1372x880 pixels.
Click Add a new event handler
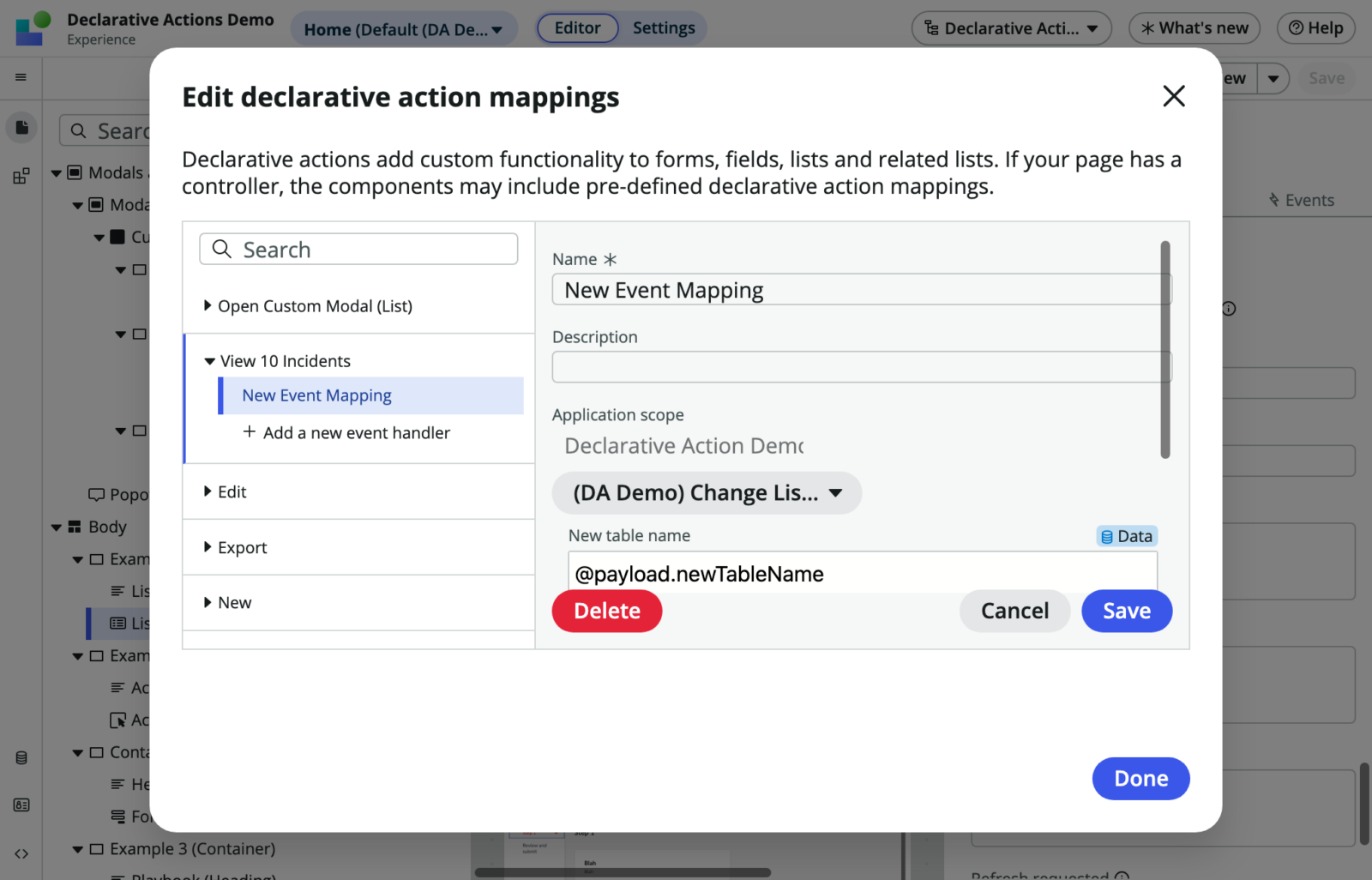click(x=346, y=432)
